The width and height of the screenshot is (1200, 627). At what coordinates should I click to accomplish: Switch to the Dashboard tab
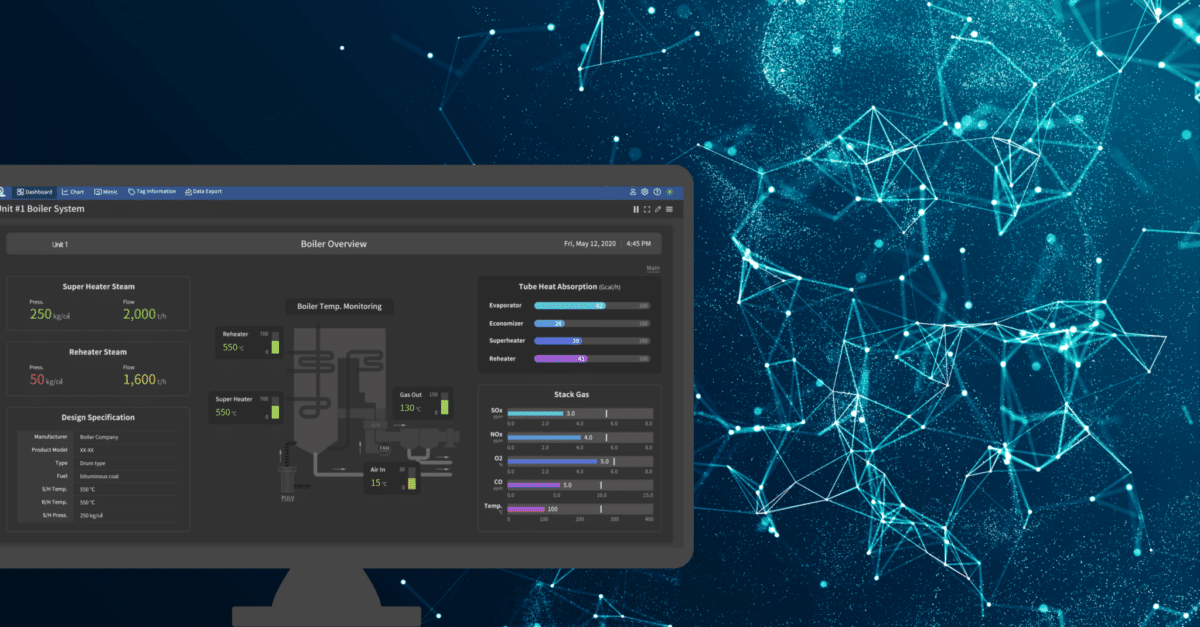[35, 191]
